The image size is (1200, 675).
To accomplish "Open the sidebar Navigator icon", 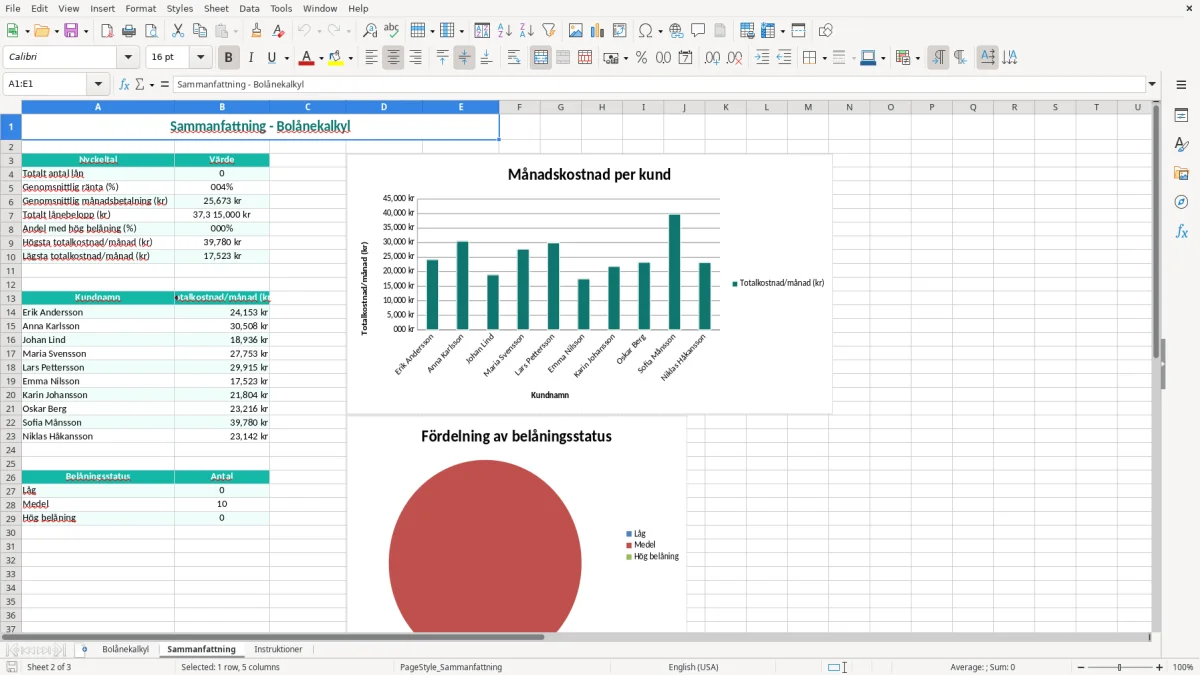I will (x=1181, y=202).
